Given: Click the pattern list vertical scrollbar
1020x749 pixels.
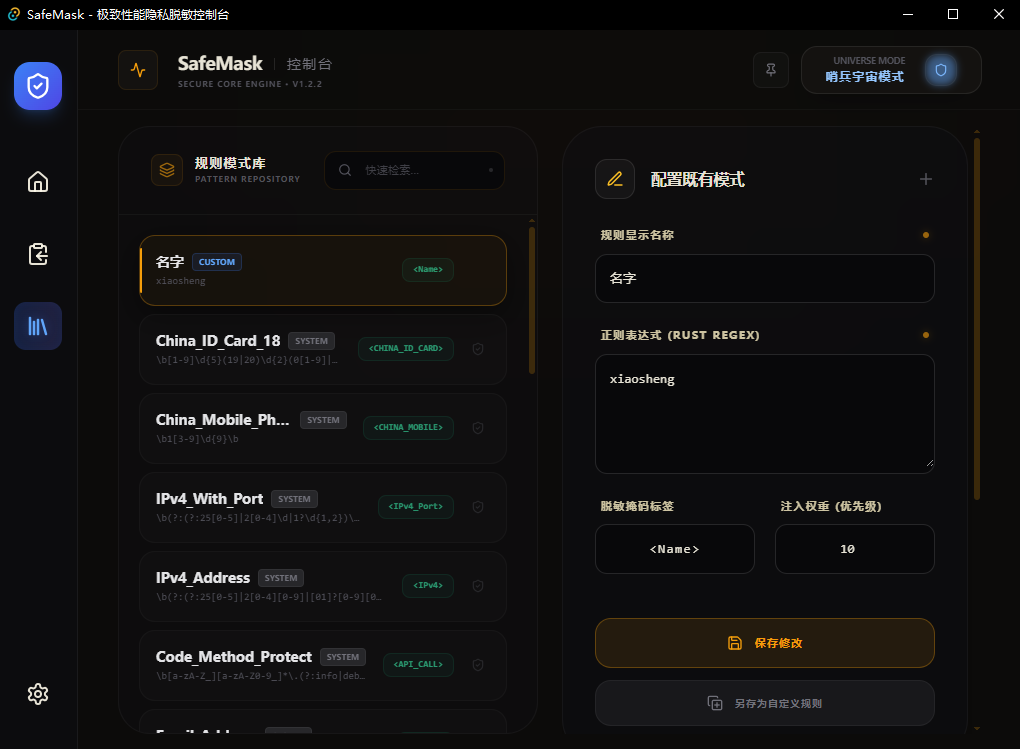Looking at the screenshot, I should [x=531, y=301].
